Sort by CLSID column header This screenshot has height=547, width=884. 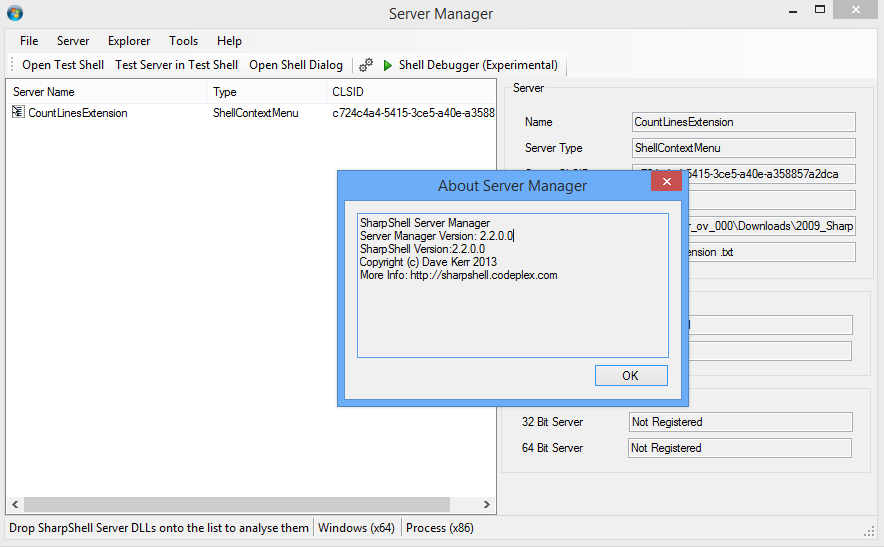(410, 91)
